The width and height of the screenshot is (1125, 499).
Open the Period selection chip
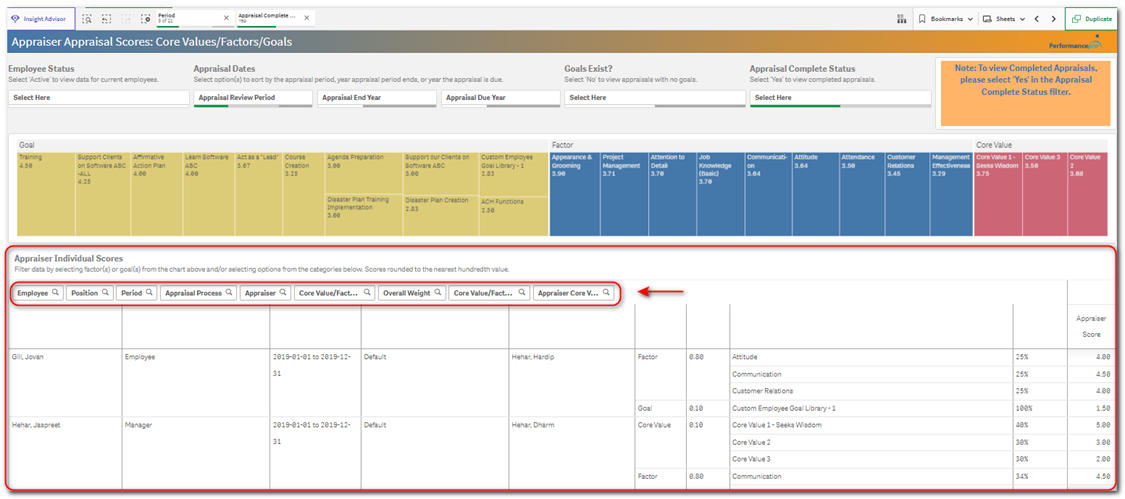click(x=189, y=18)
